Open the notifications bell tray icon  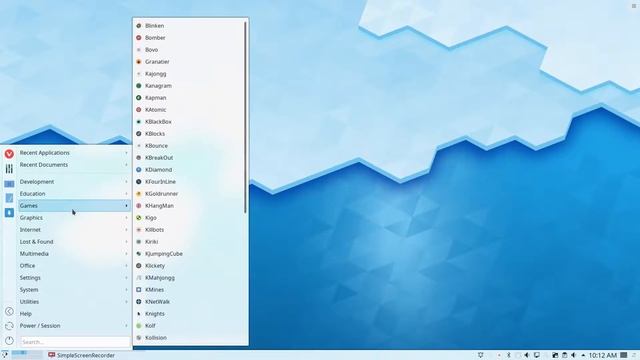click(x=481, y=356)
